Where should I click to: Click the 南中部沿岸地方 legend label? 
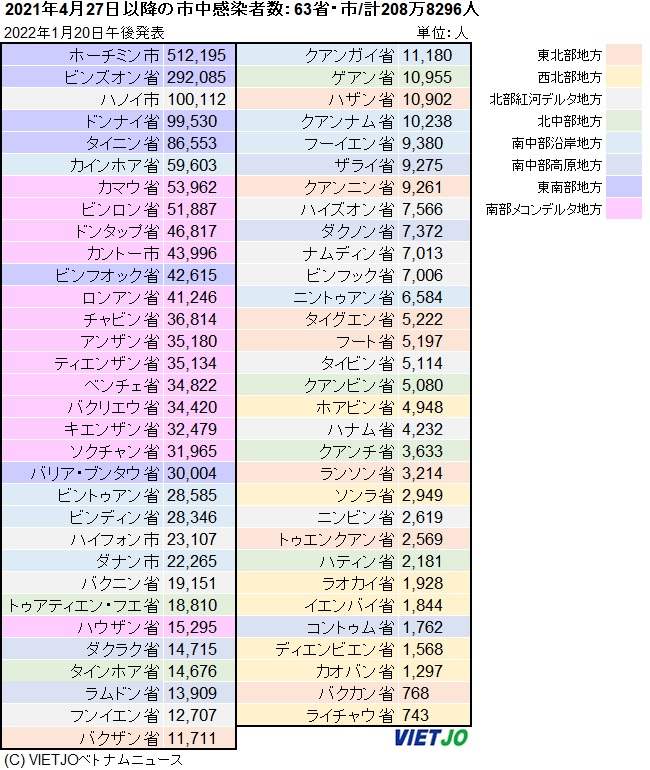[556, 143]
